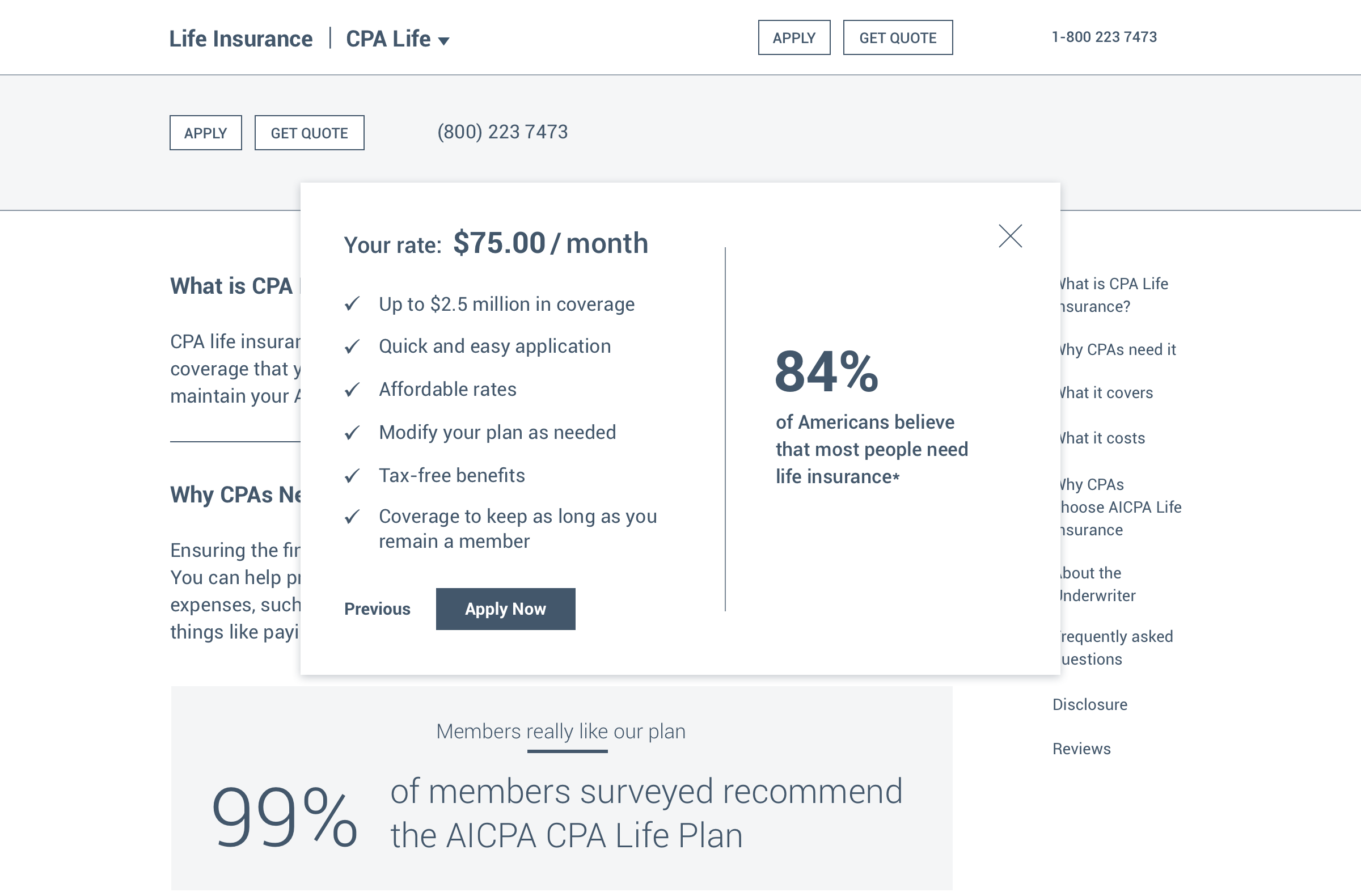Click checkmark beside Tax-free benefits
The image size is (1361, 896).
click(x=352, y=475)
